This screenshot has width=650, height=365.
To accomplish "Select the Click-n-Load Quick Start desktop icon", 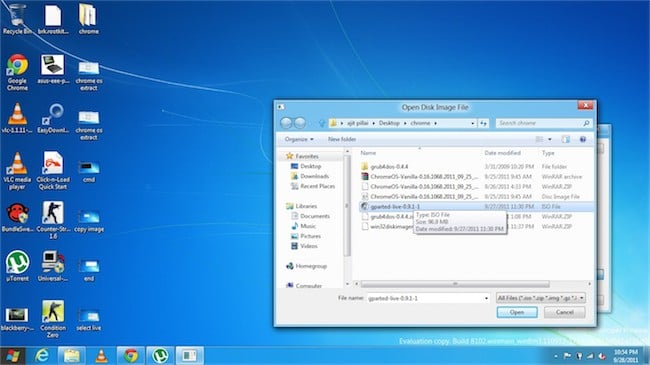I will (53, 171).
